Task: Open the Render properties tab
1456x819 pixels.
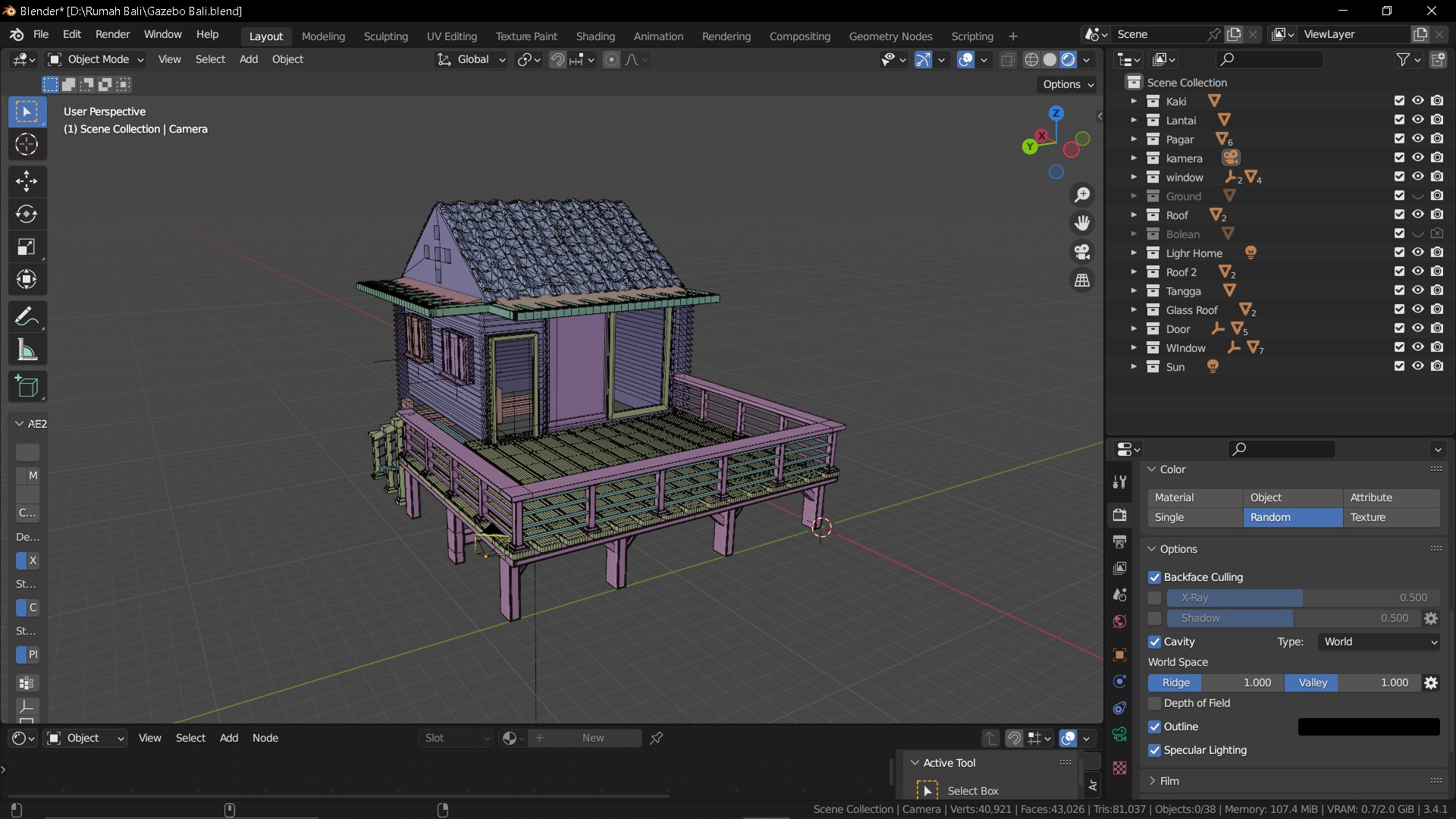Action: (x=1119, y=515)
